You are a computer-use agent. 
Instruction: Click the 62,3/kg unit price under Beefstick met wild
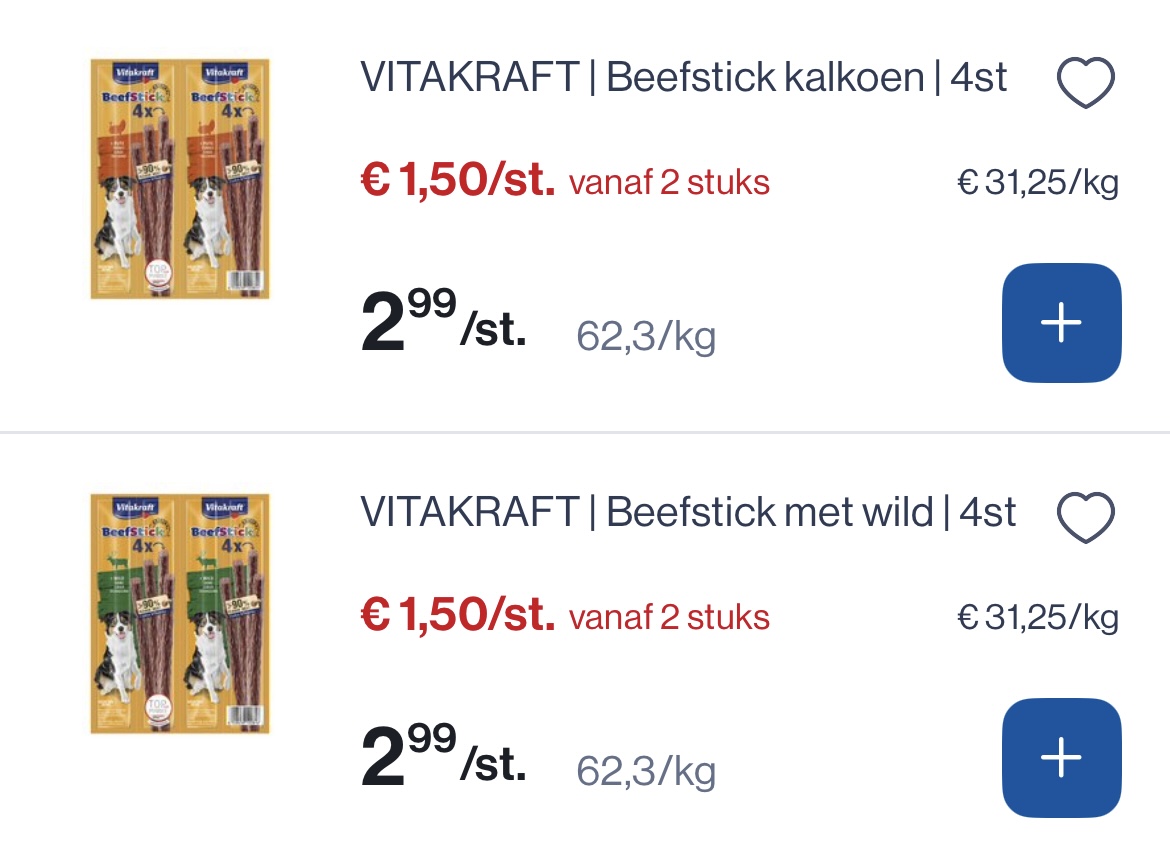click(646, 770)
